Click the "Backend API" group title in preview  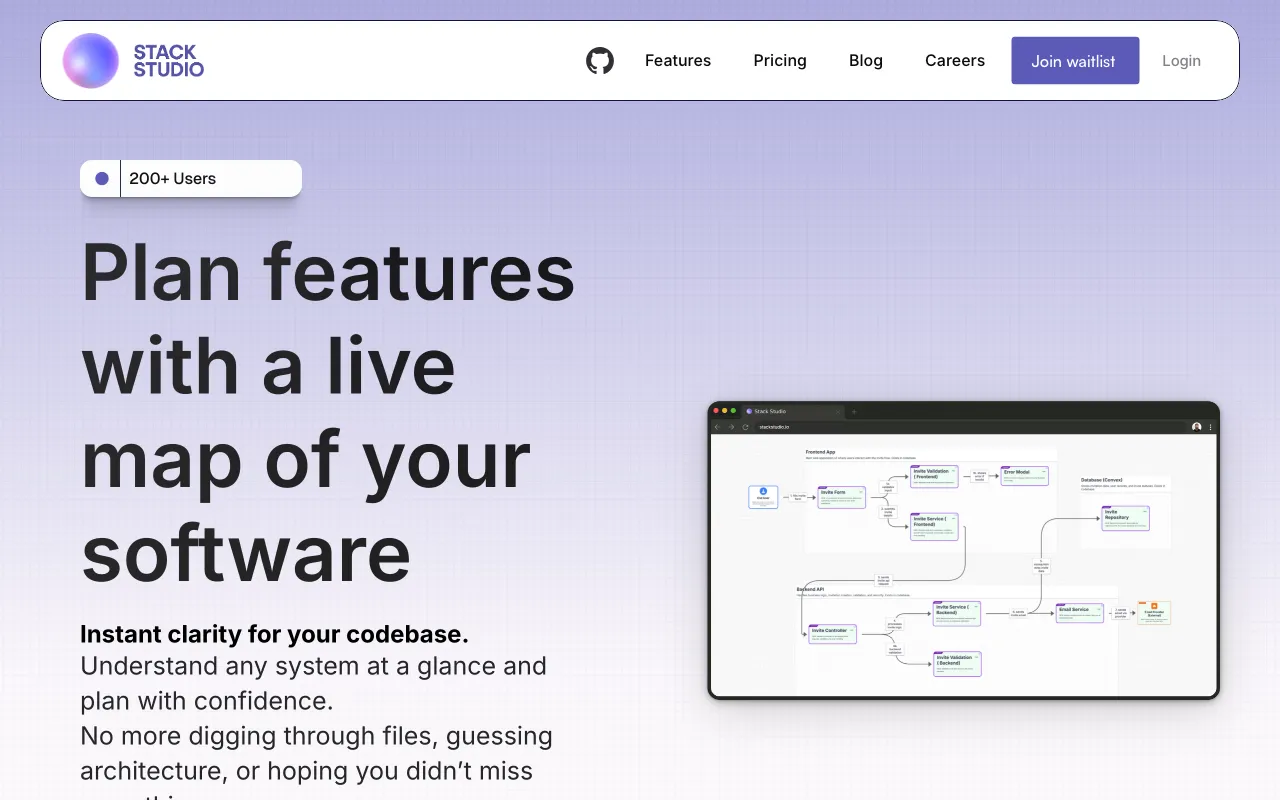(810, 589)
